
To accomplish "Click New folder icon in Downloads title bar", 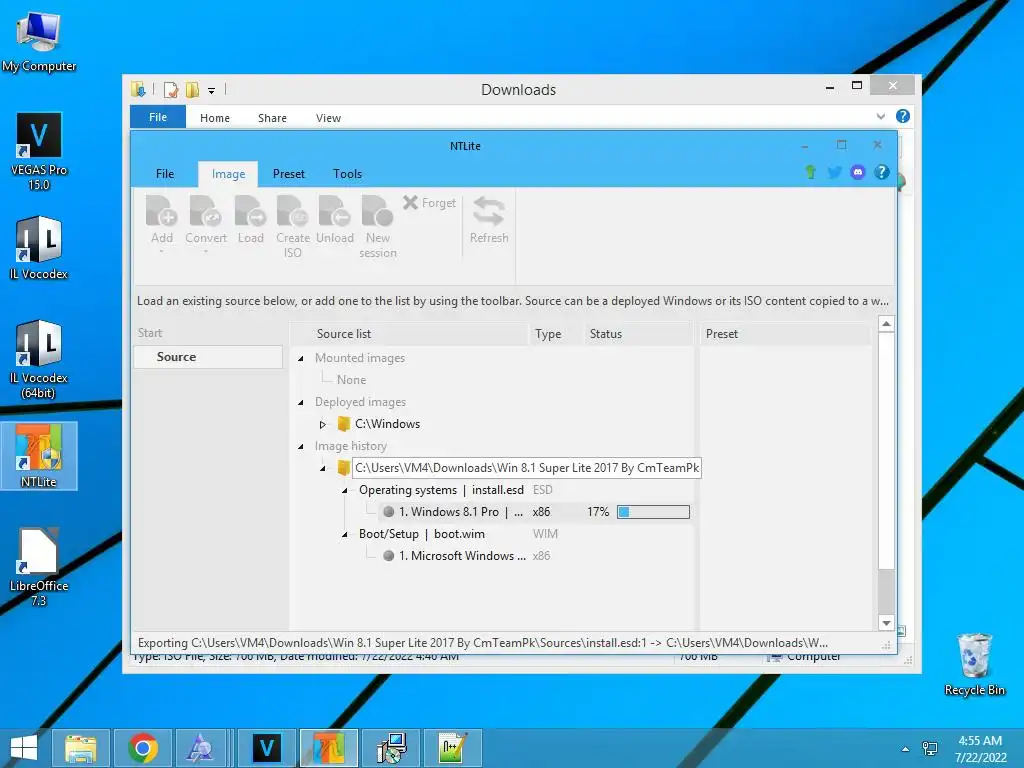I will click(192, 90).
